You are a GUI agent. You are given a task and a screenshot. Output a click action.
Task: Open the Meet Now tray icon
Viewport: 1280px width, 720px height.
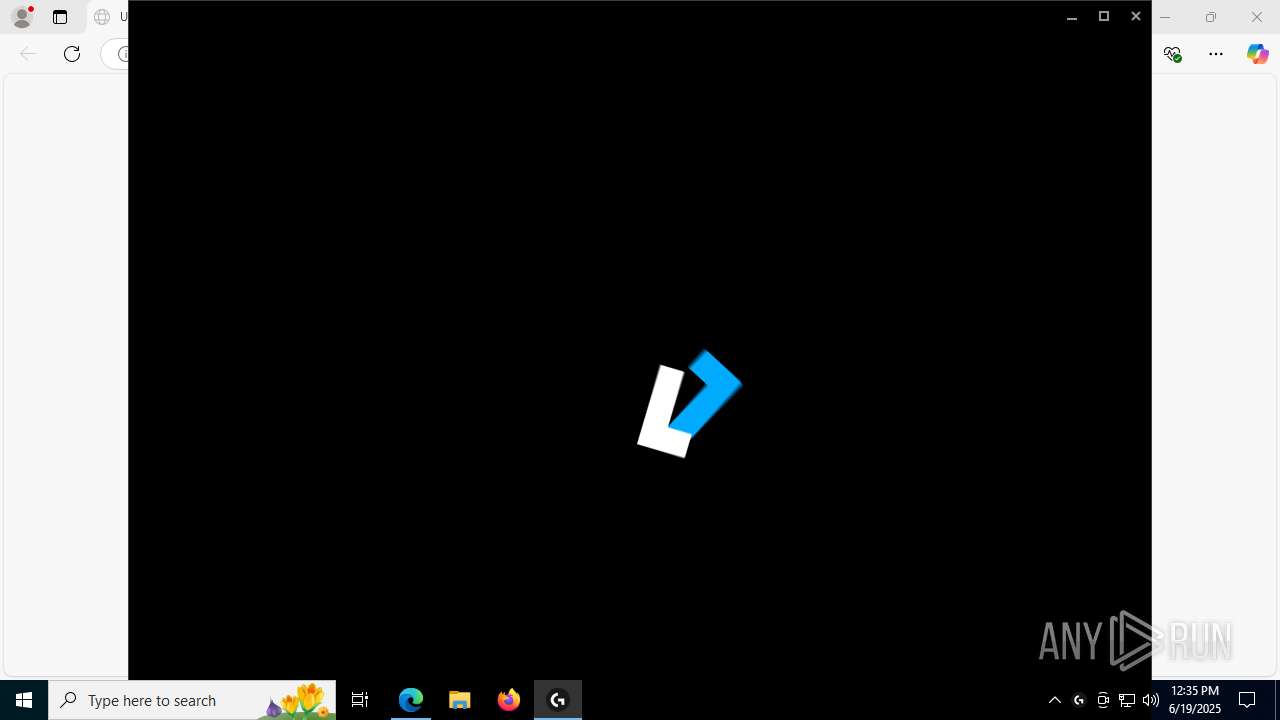coord(1103,700)
